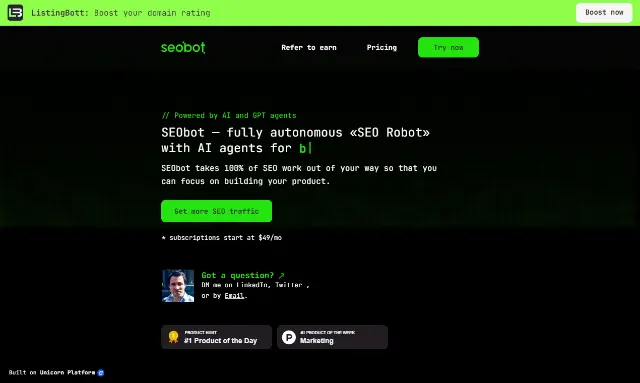Open the Product of the Week Marketing badge

click(332, 337)
